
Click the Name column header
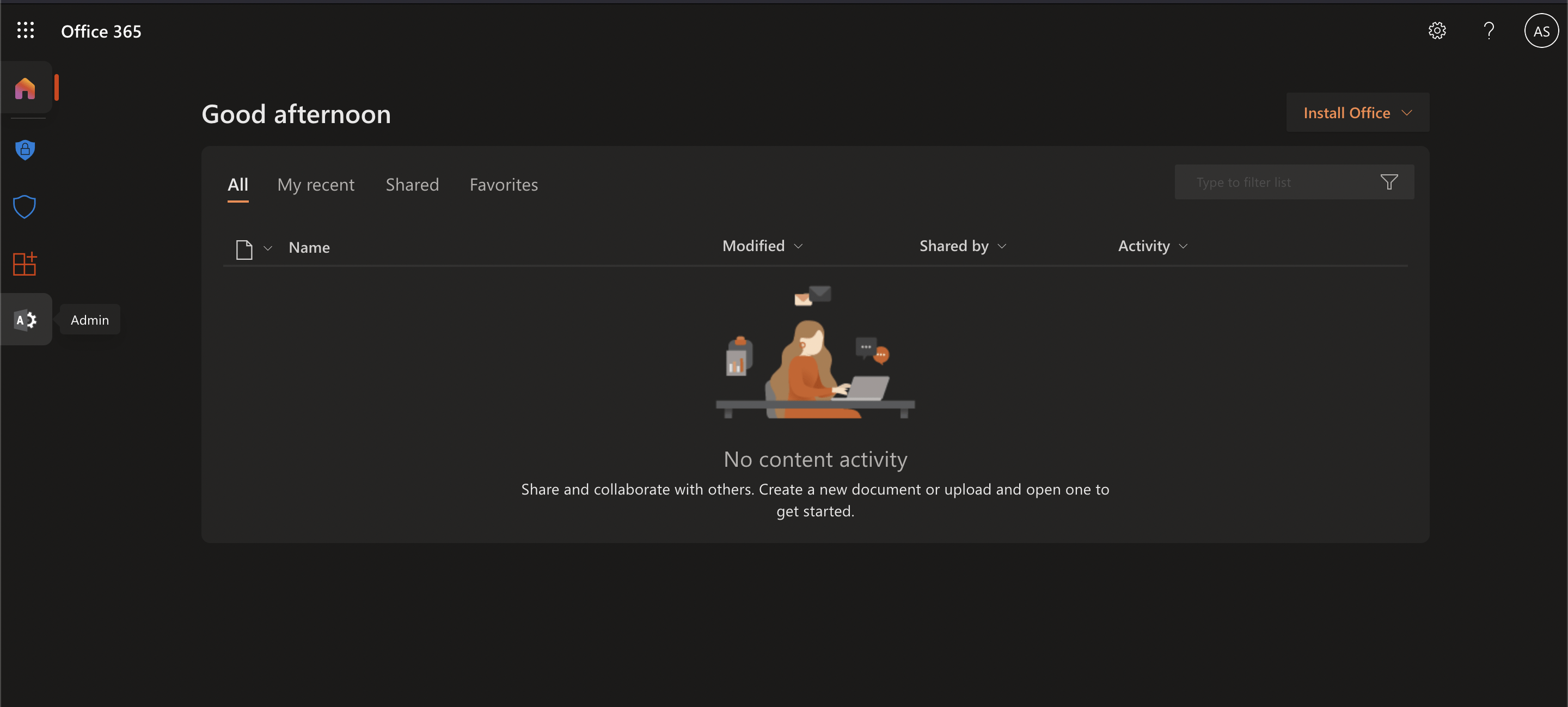(309, 248)
